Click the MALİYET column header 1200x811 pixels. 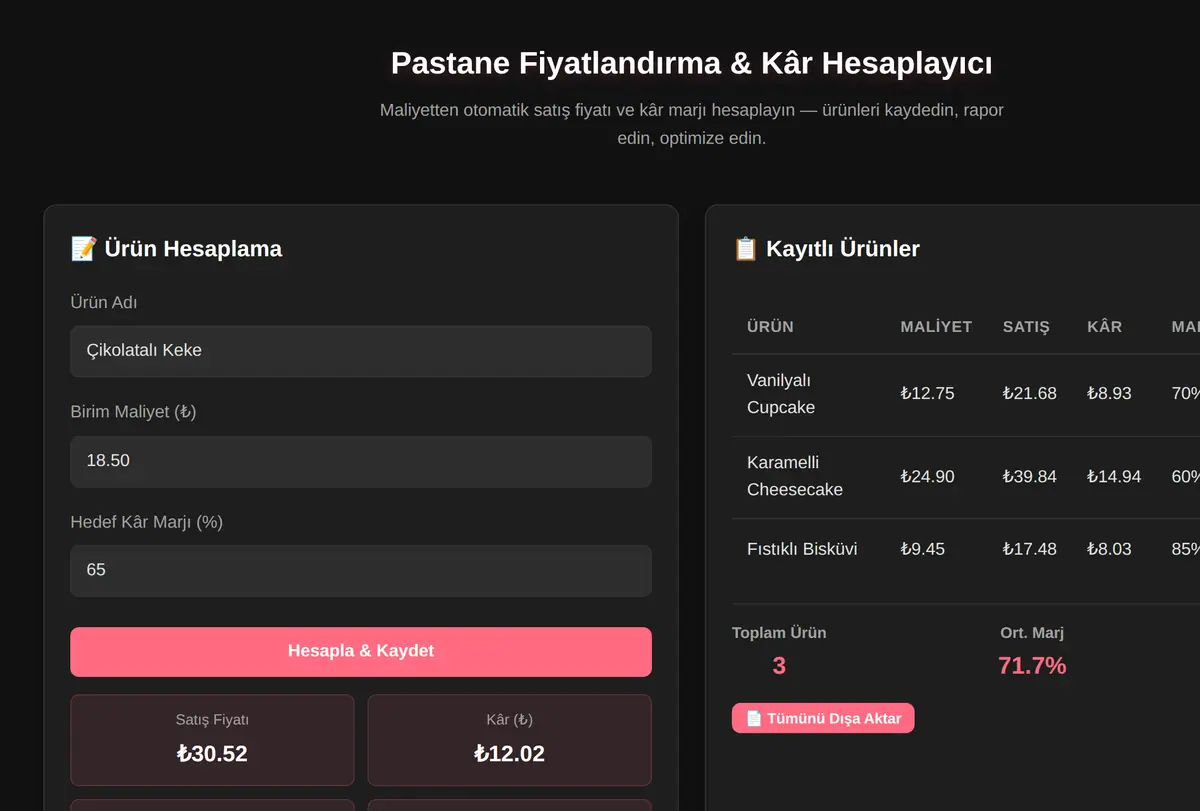point(936,326)
